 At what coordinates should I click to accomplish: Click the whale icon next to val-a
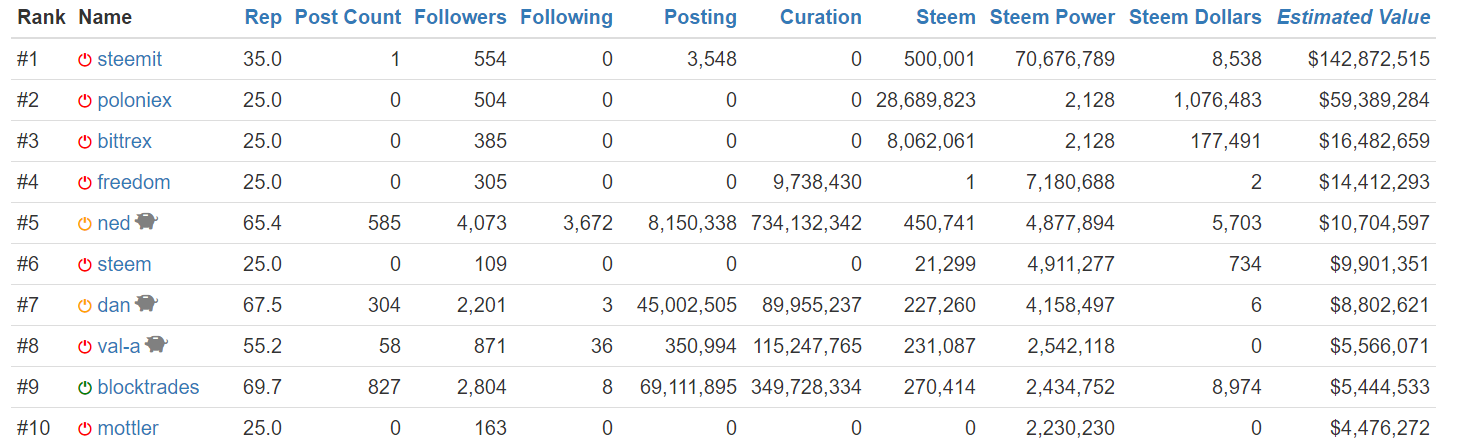(x=156, y=345)
